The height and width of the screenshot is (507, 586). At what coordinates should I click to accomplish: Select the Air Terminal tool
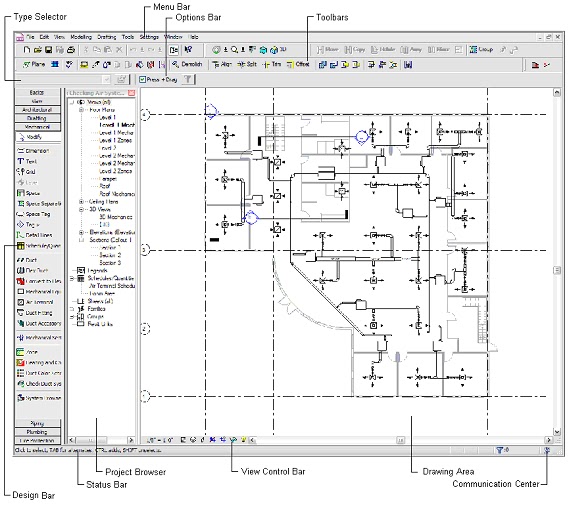pos(35,302)
